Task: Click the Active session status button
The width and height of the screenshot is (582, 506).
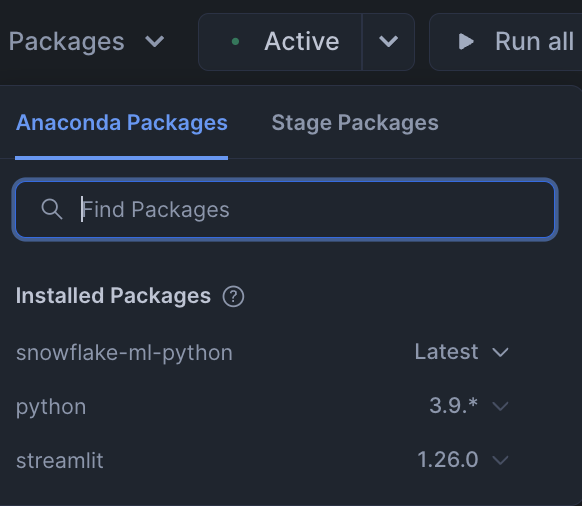Action: coord(280,42)
